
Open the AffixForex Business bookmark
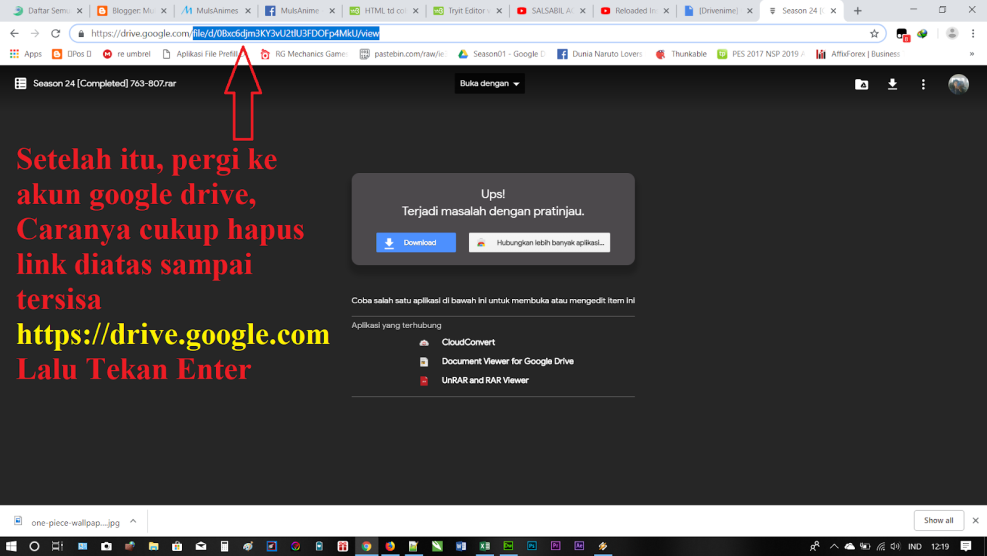(858, 54)
